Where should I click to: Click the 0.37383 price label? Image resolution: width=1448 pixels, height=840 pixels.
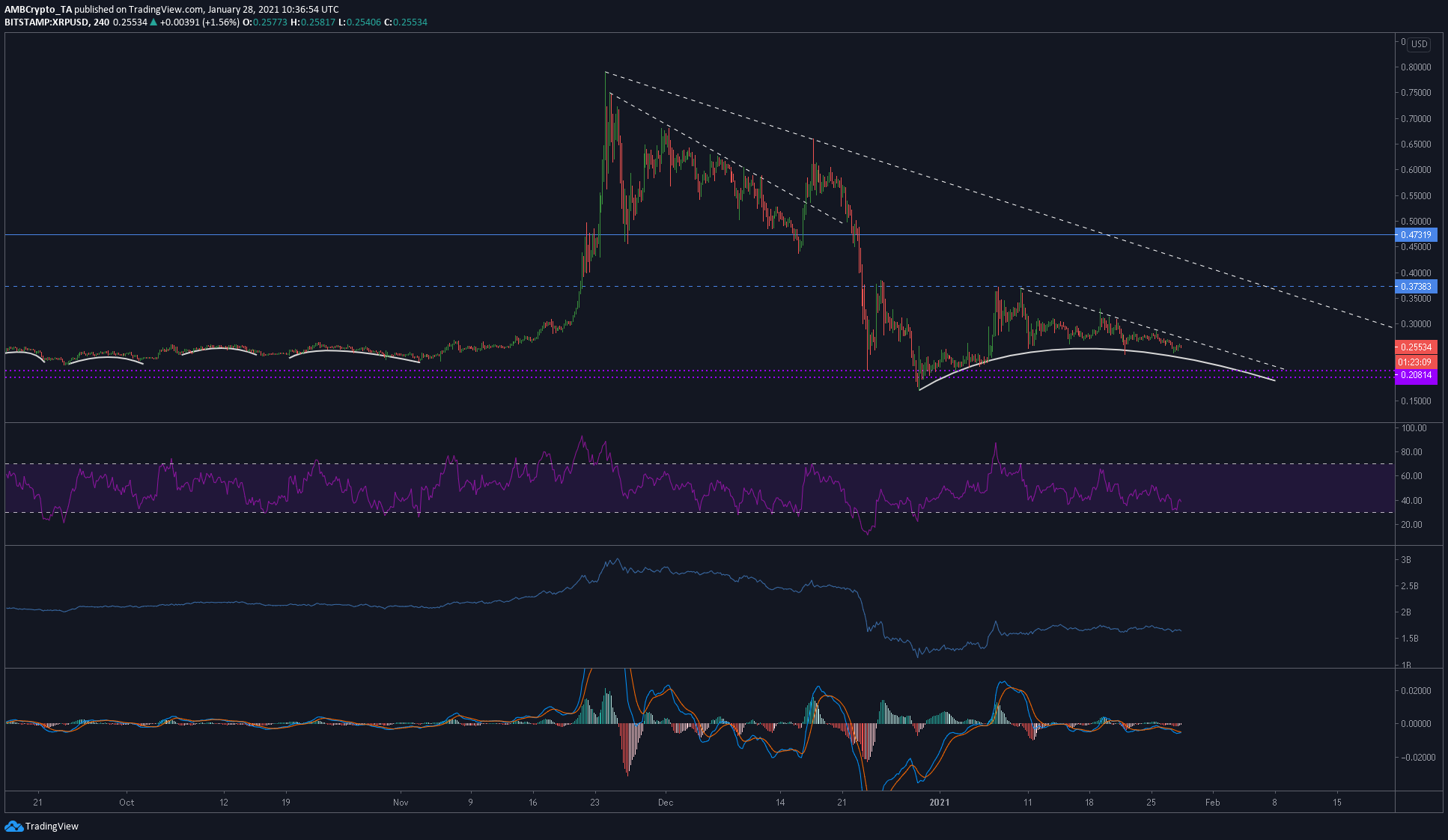(1416, 287)
